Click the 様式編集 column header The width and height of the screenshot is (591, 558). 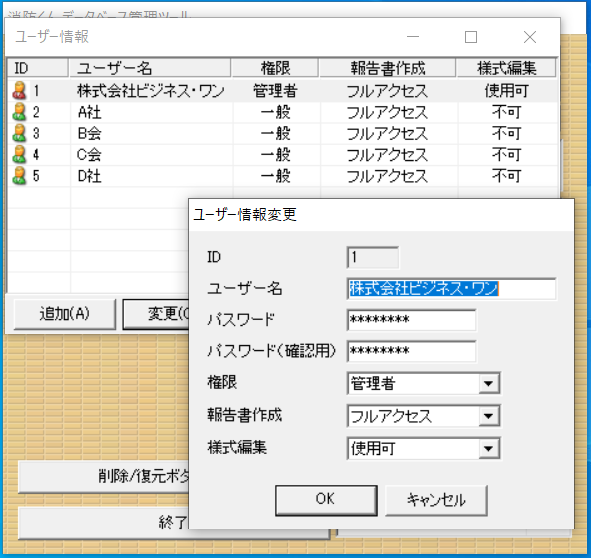[x=506, y=68]
